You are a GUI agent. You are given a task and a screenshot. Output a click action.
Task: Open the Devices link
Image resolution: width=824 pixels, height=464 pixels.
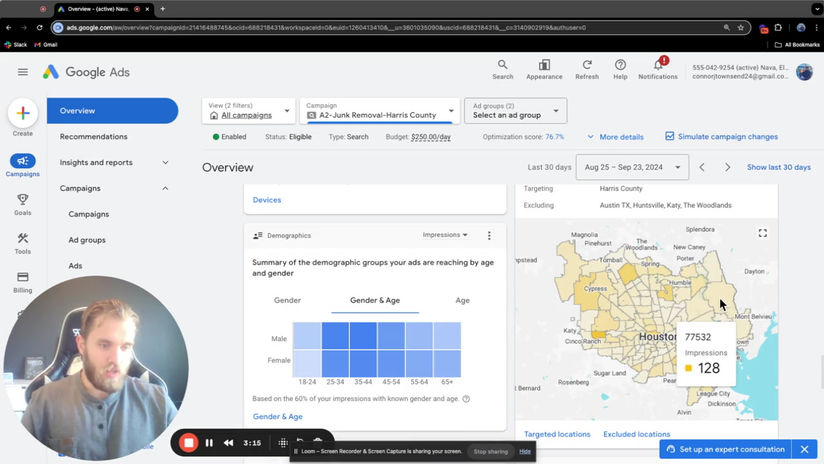[x=266, y=200]
